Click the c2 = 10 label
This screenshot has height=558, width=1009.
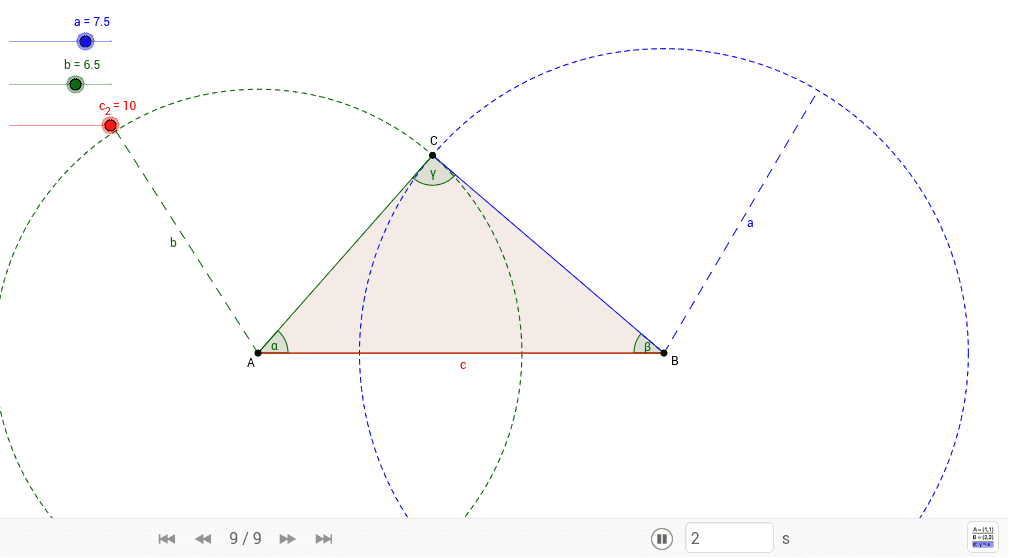pyautogui.click(x=118, y=107)
